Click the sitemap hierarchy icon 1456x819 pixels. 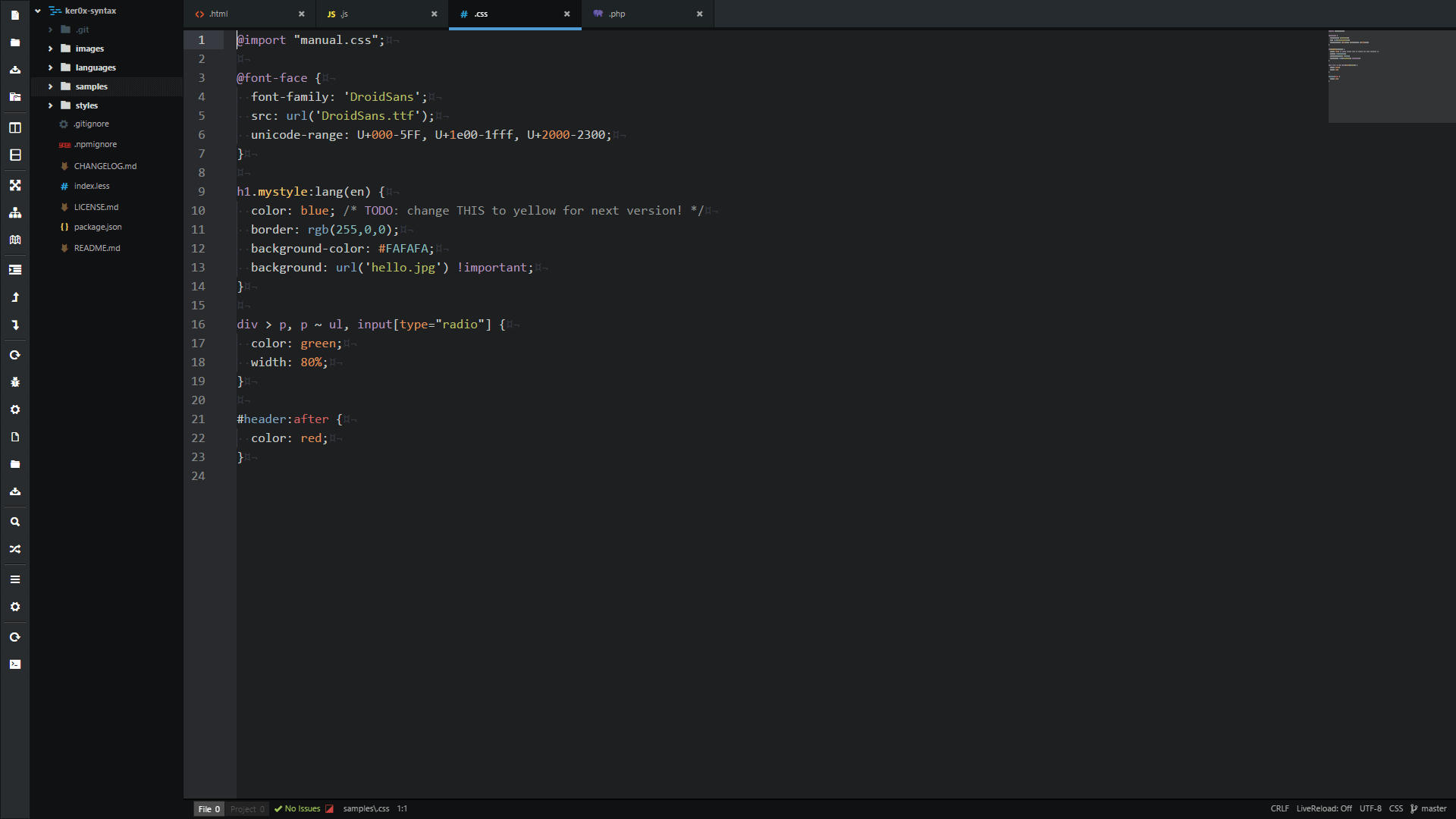[15, 212]
